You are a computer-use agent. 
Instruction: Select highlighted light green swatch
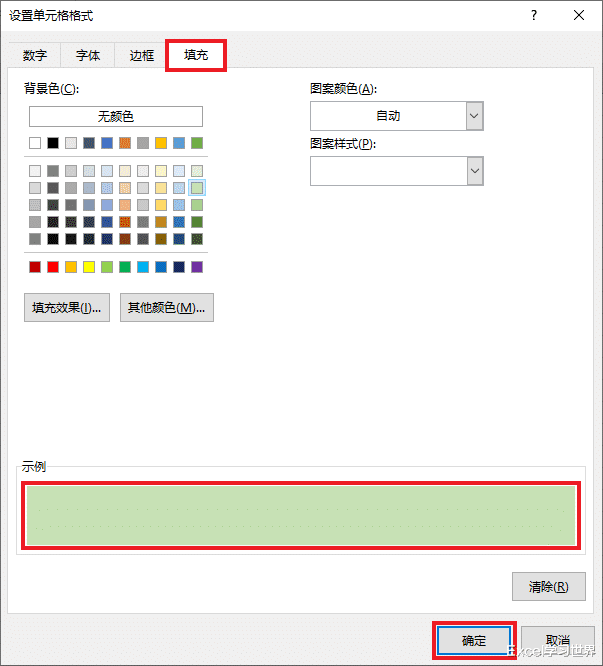pos(197,188)
